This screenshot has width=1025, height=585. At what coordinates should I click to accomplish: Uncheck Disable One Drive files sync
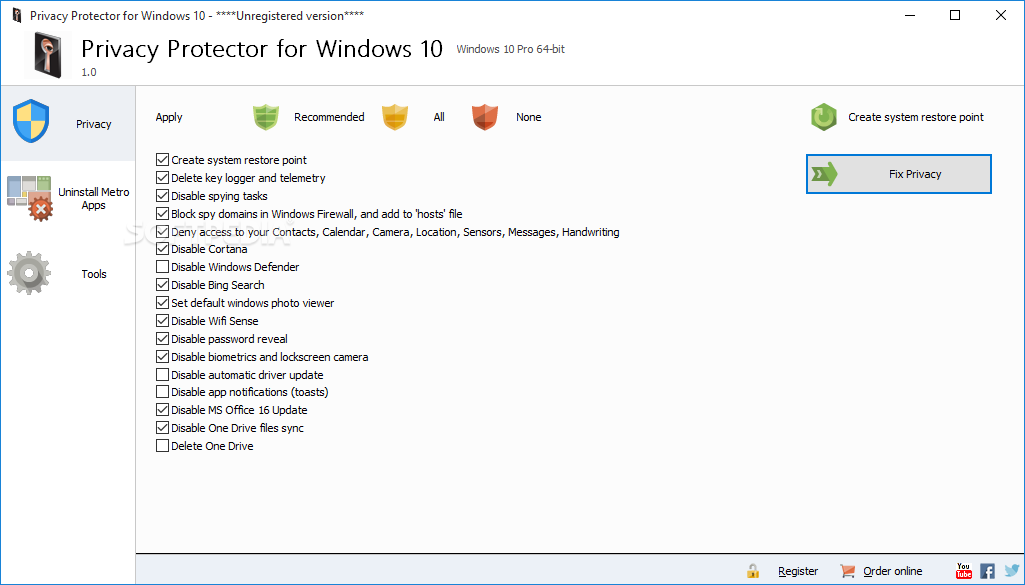pyautogui.click(x=162, y=428)
